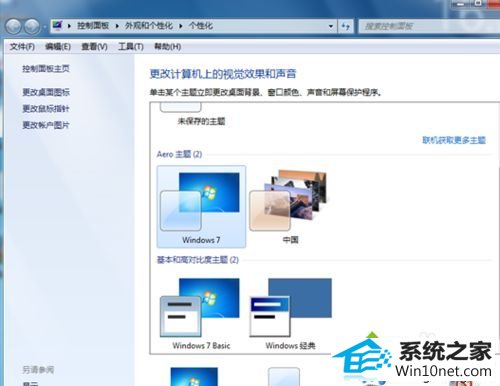Screen dimensions: 500x386
Task: Apply the Windows 7 Basic theme
Action: click(201, 313)
